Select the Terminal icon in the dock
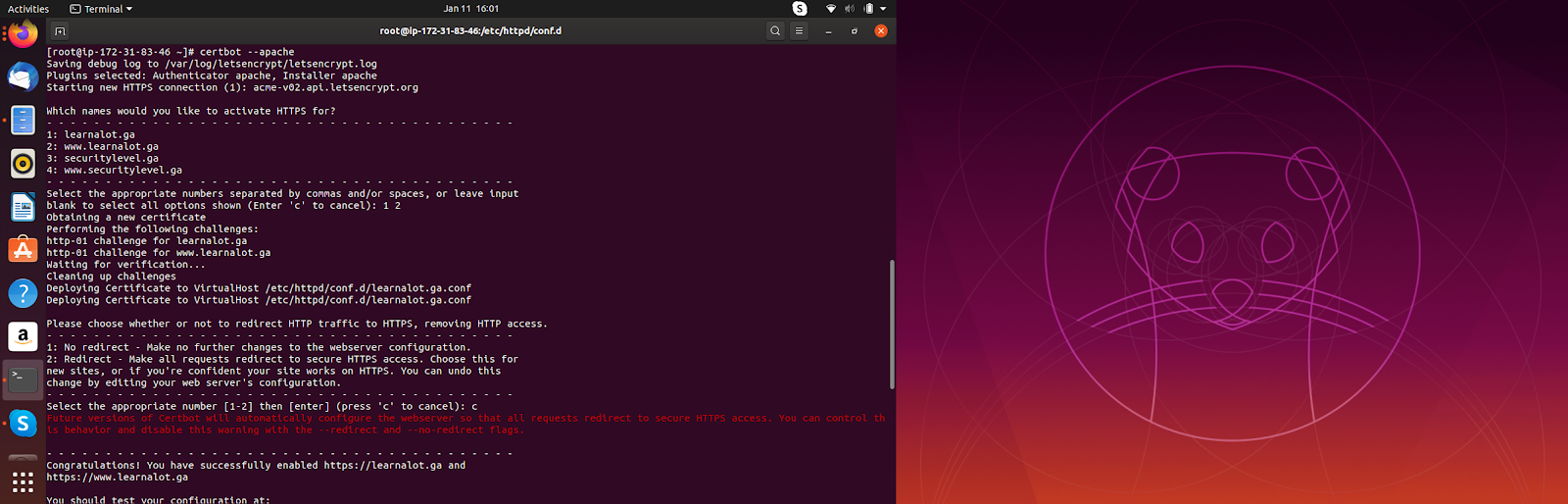This screenshot has height=504, width=1568. [23, 379]
